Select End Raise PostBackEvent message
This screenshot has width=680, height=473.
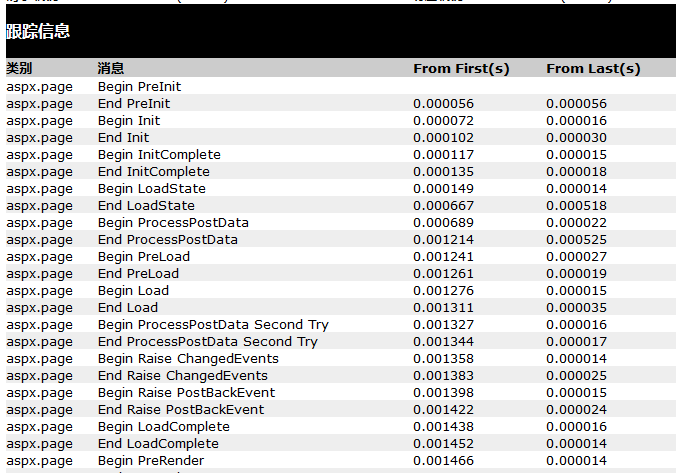[x=181, y=409]
